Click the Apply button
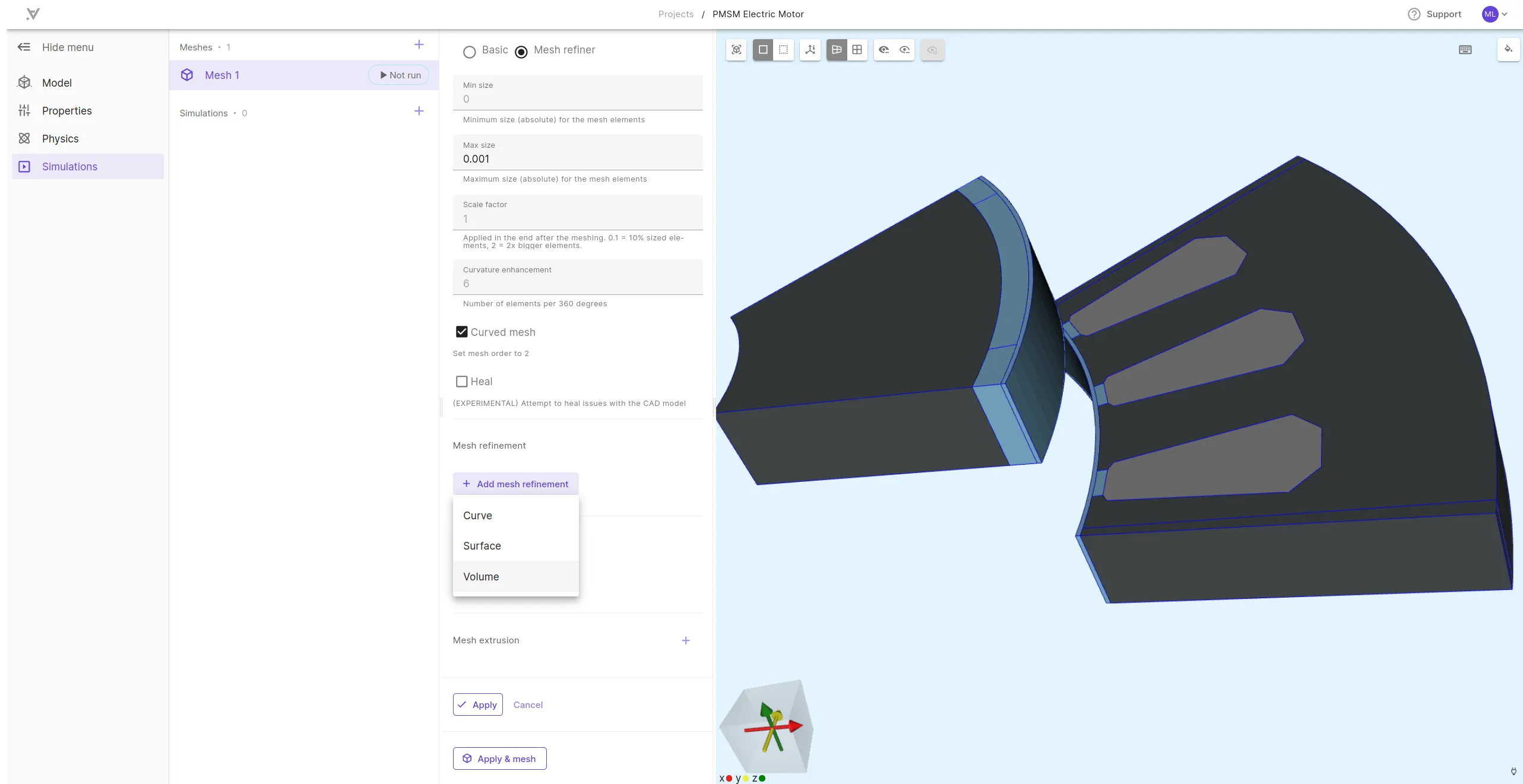This screenshot has height=784, width=1523. point(478,704)
